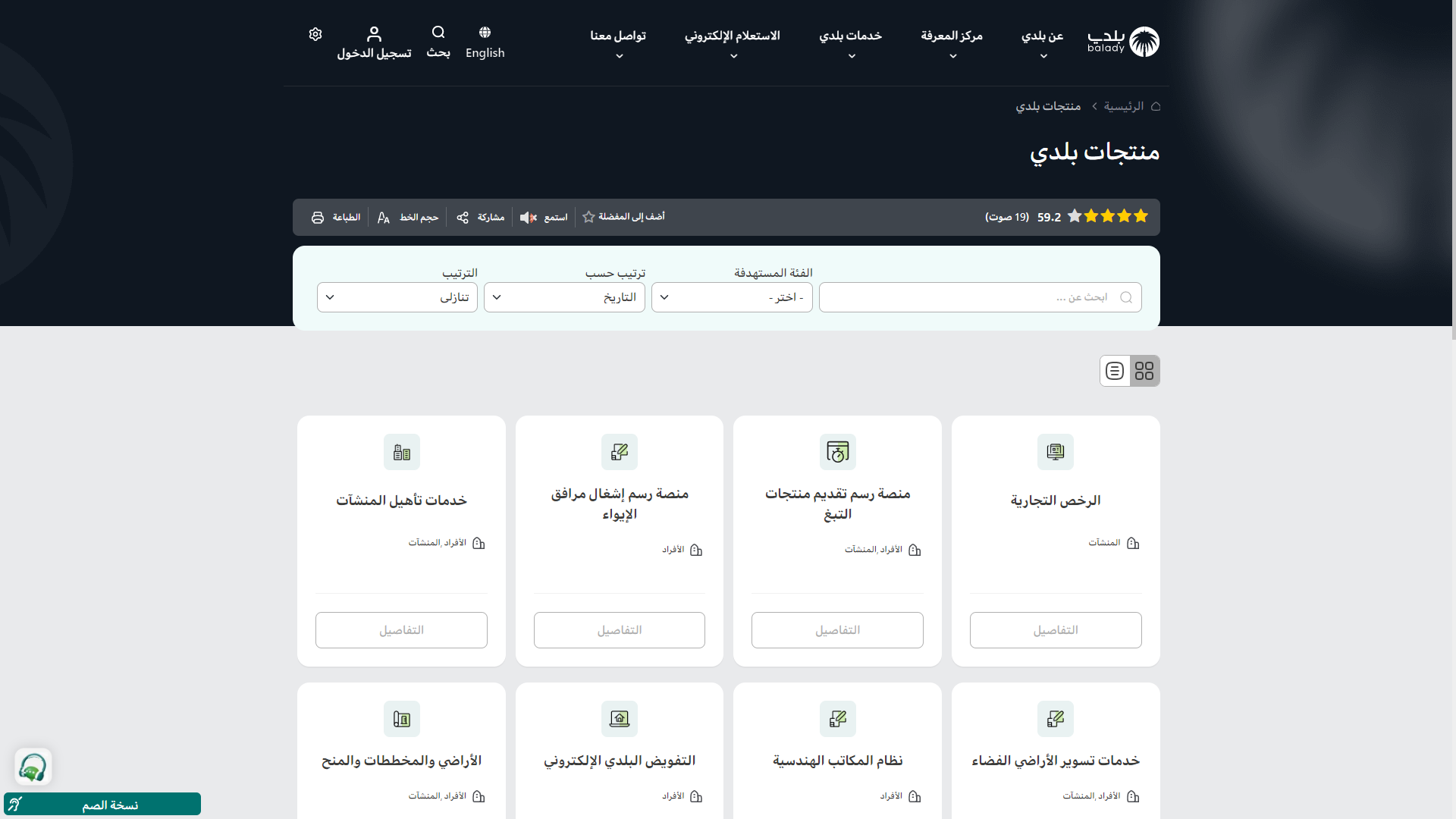Click the printer icon

[x=318, y=218]
